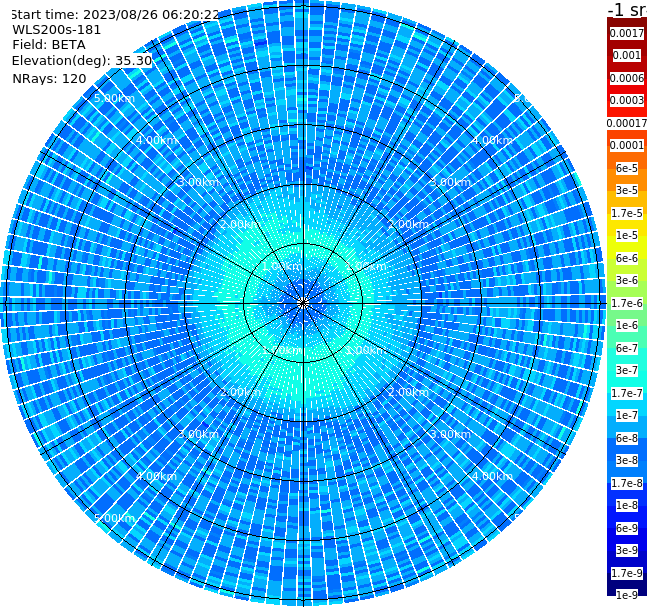Click the radar plot origin at the center

click(303, 303)
